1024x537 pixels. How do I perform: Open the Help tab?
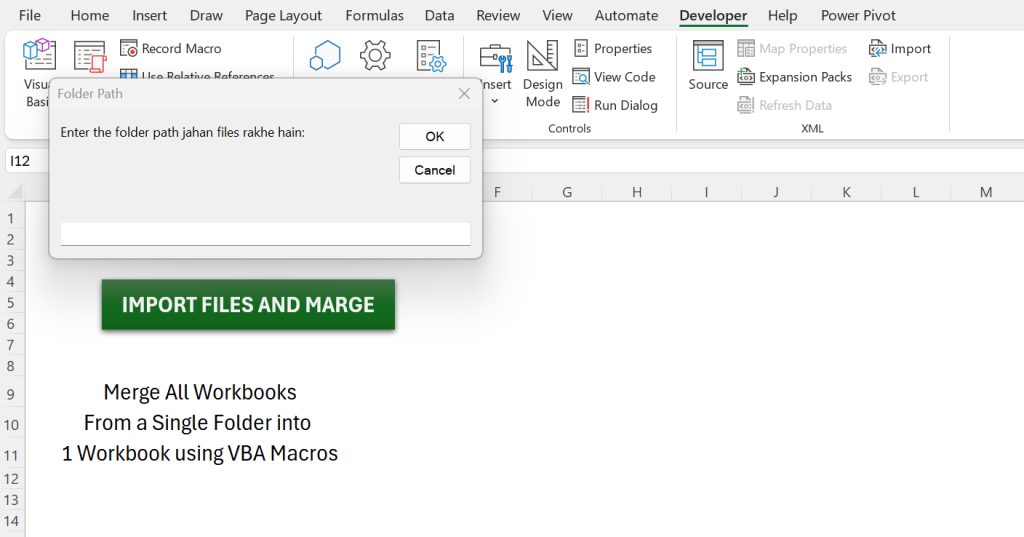[x=782, y=16]
